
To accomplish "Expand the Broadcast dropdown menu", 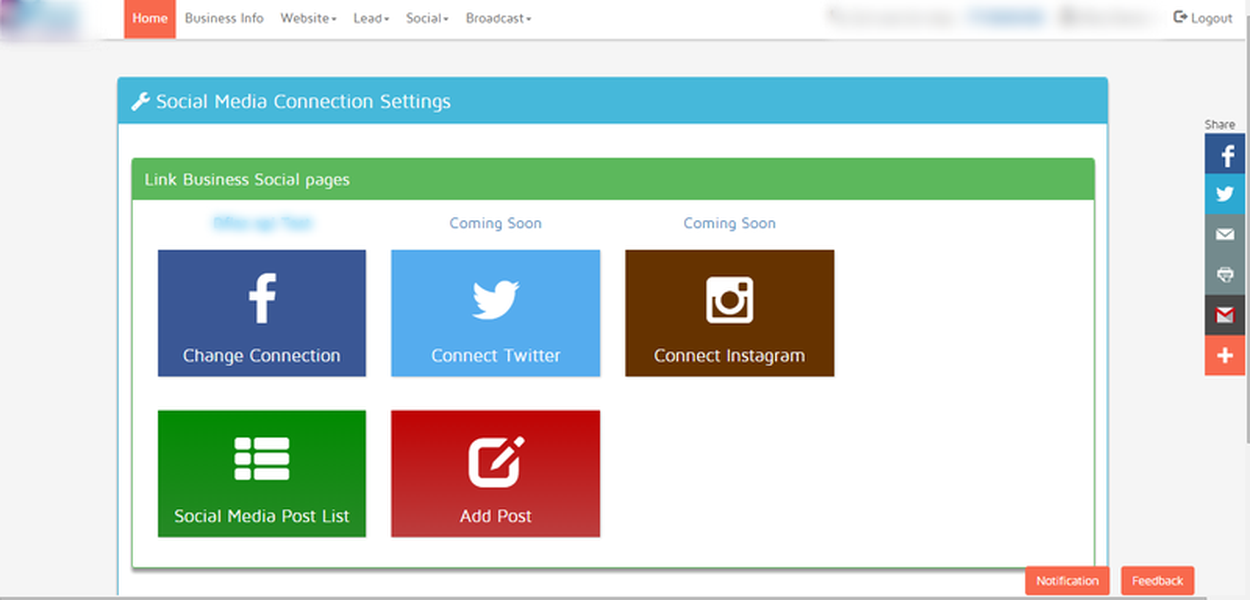I will point(498,19).
